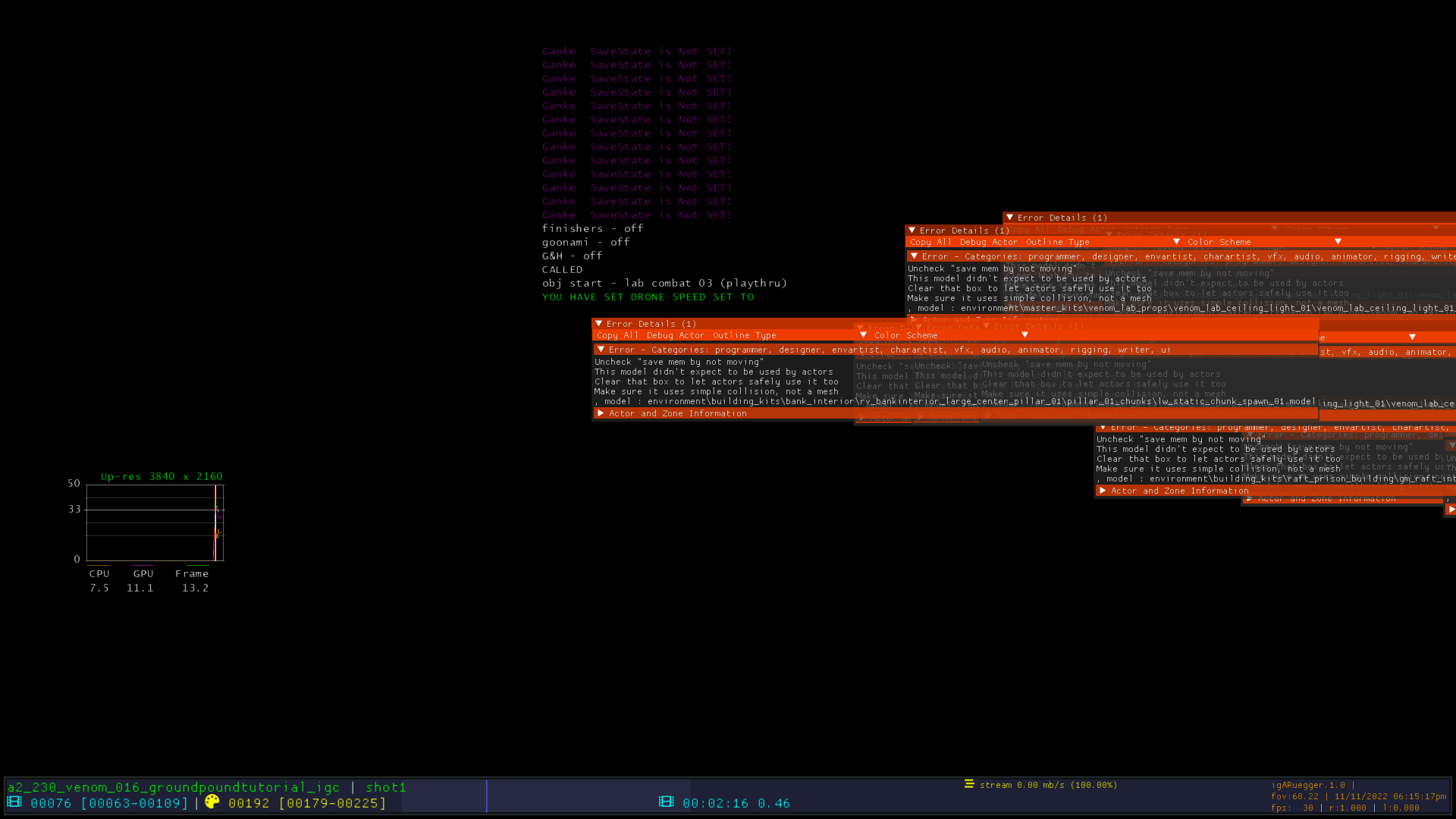Click Copy All in bank interior error panel
Screen dimensions: 1456x819
point(617,335)
